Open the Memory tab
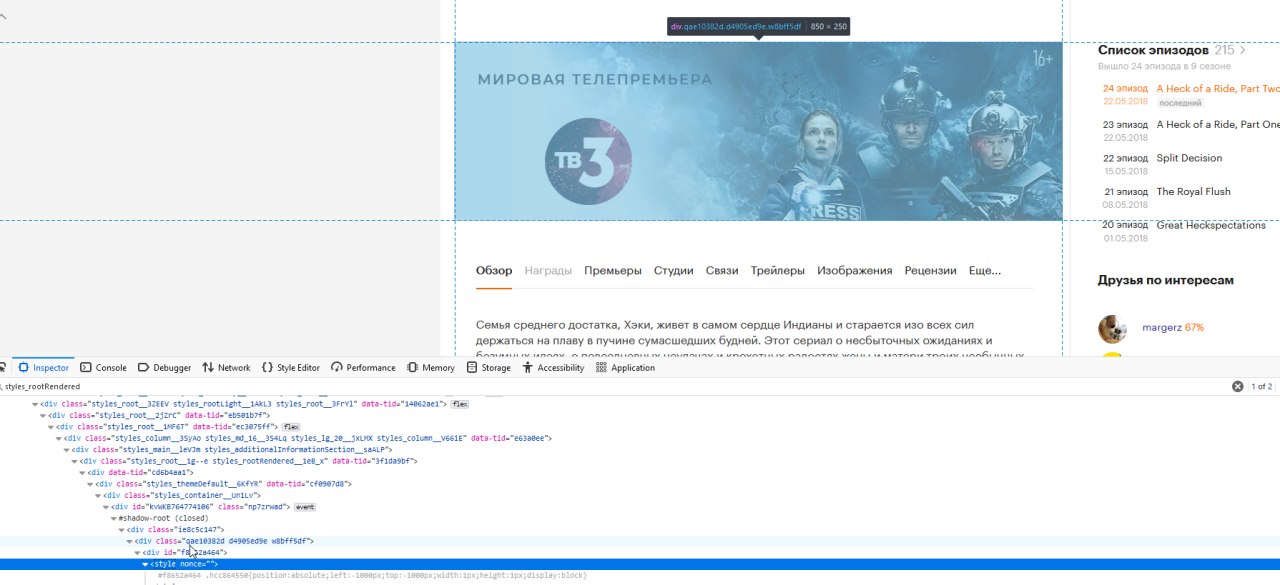This screenshot has height=585, width=1280. click(431, 368)
